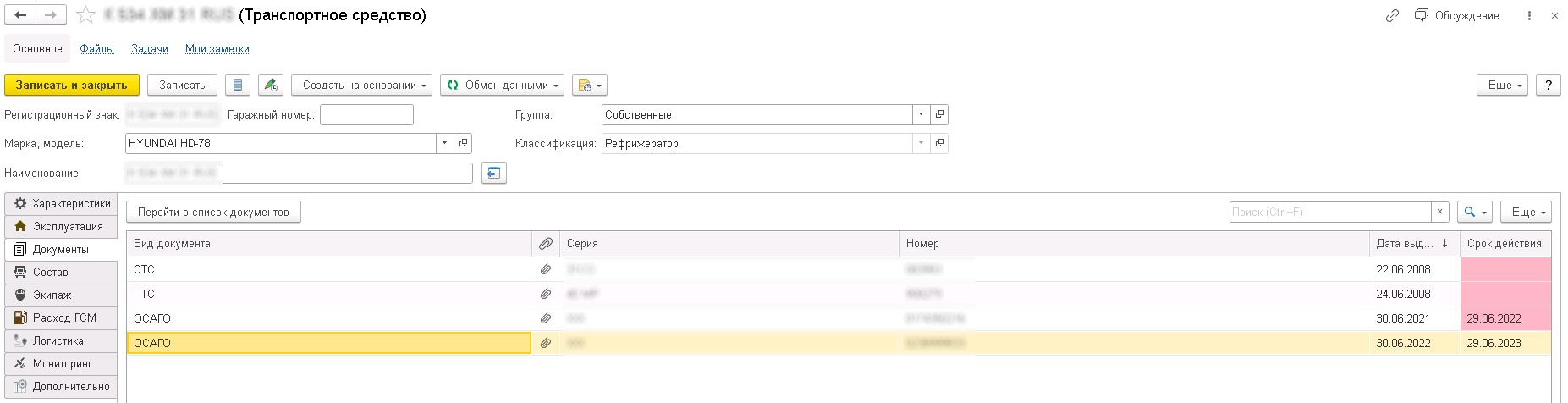Open the Создать на основании dropdown
Image resolution: width=1568 pixels, height=403 pixels.
361,85
